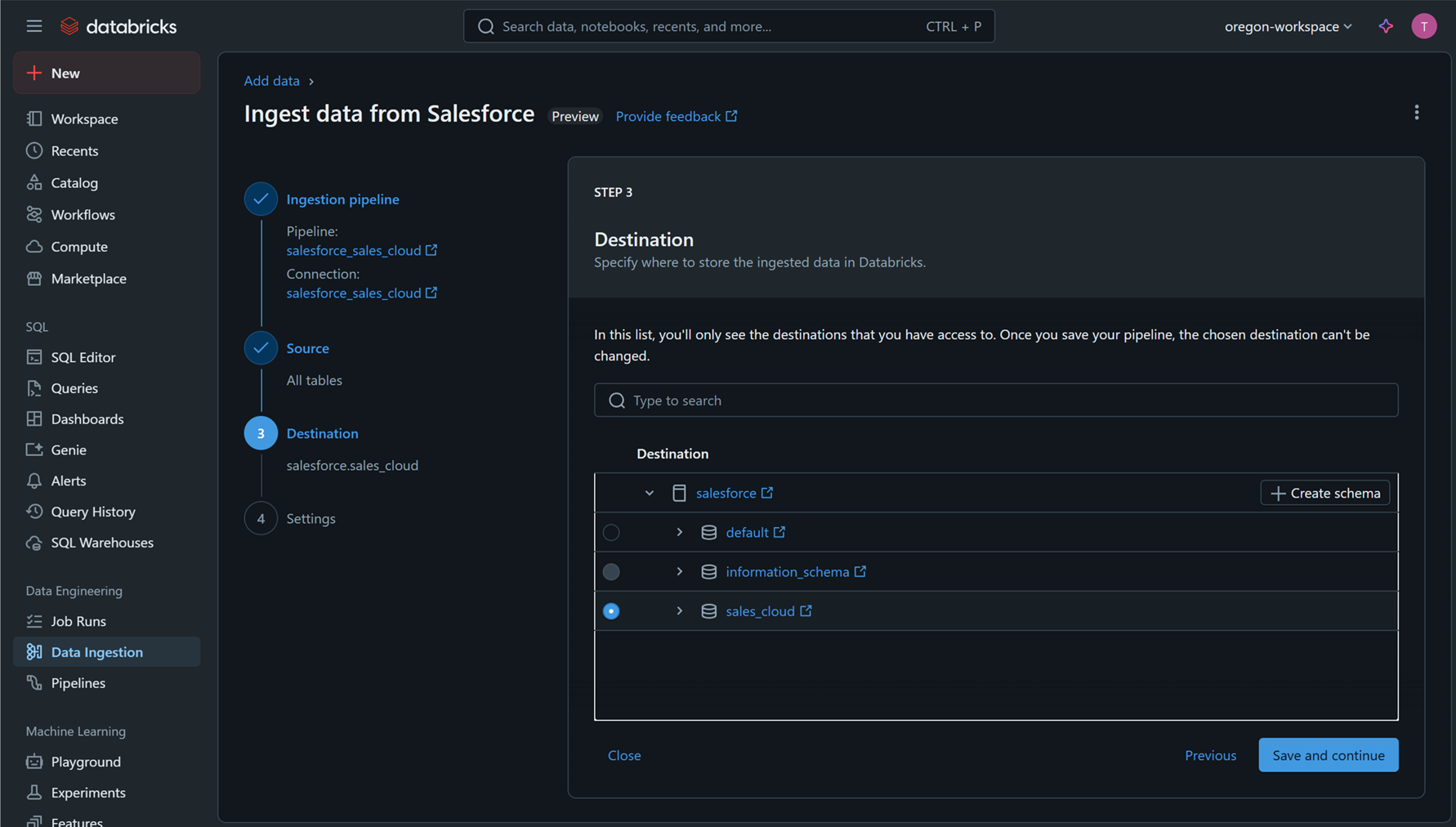Collapse the salesforce catalog
Screen dimensions: 1456x827
tap(650, 493)
